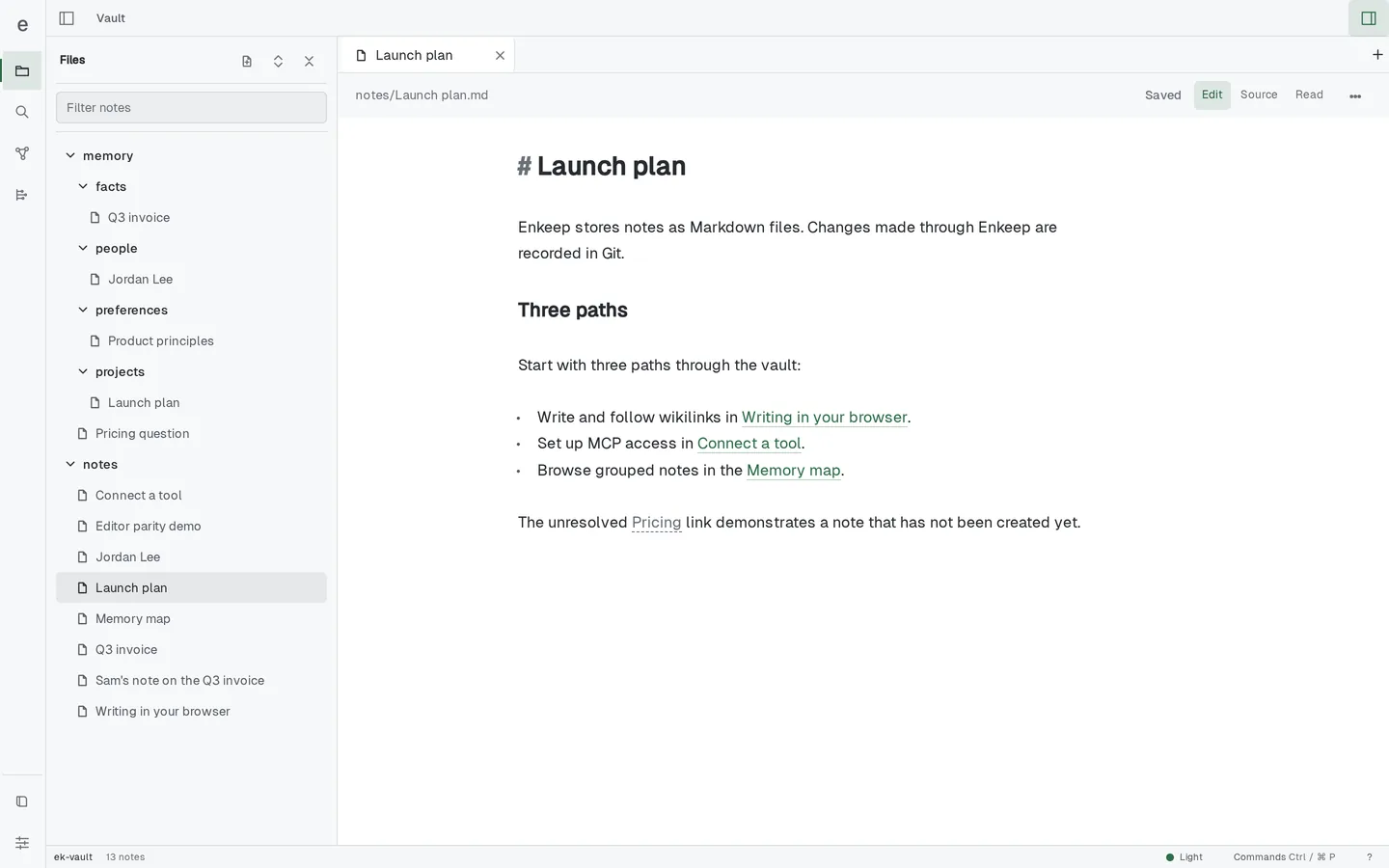The image size is (1389, 868).
Task: Follow the Connect a tool wikilink
Action: [749, 444]
